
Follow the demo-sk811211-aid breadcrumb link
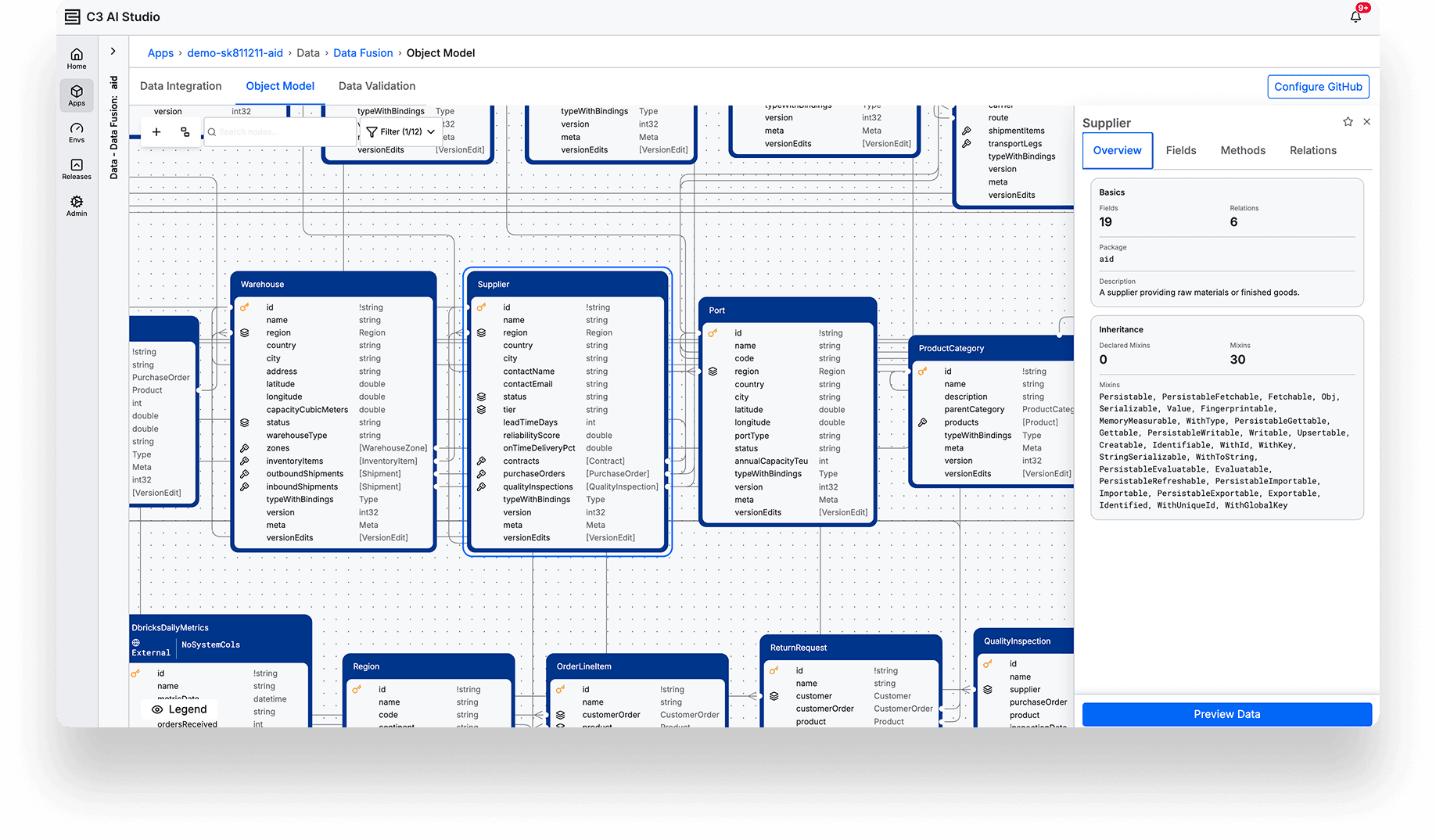point(235,53)
